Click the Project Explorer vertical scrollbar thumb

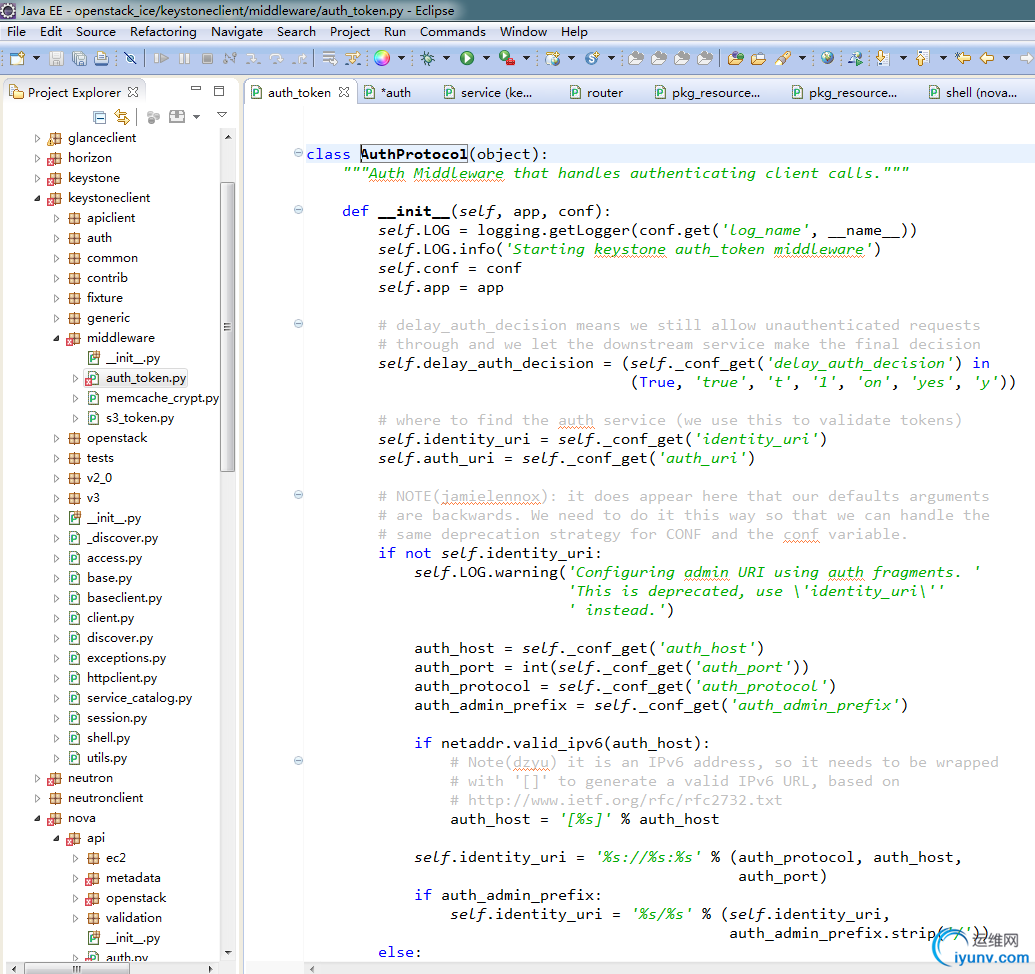tap(228, 326)
